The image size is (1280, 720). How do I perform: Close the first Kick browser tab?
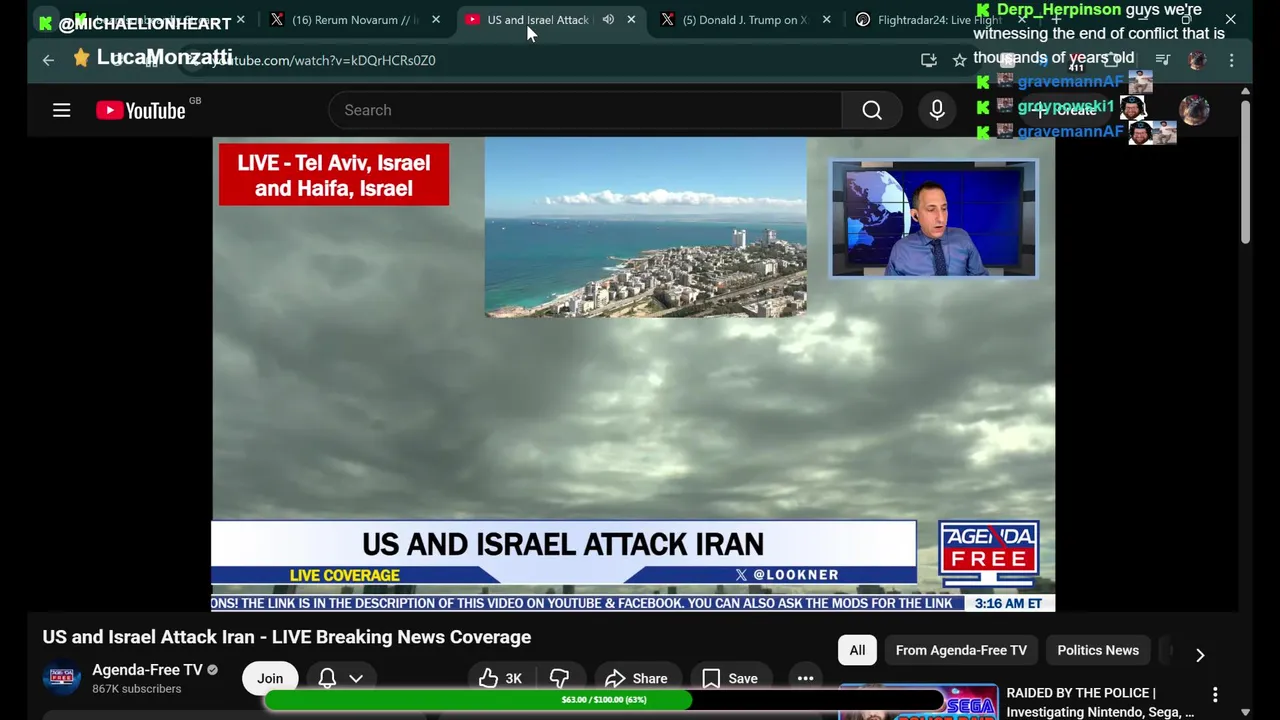coord(241,20)
